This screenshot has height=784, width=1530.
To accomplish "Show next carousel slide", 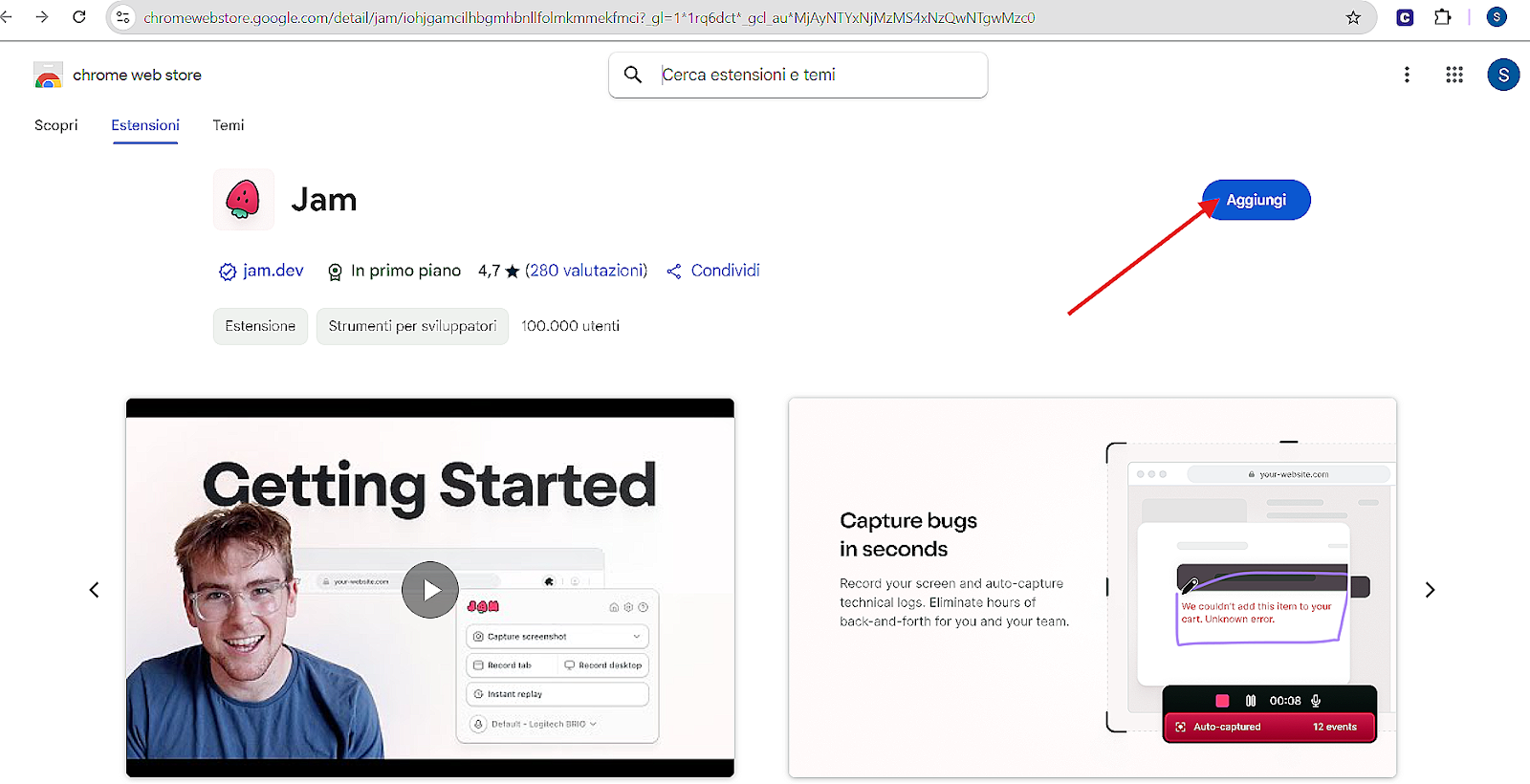I will (x=1430, y=590).
